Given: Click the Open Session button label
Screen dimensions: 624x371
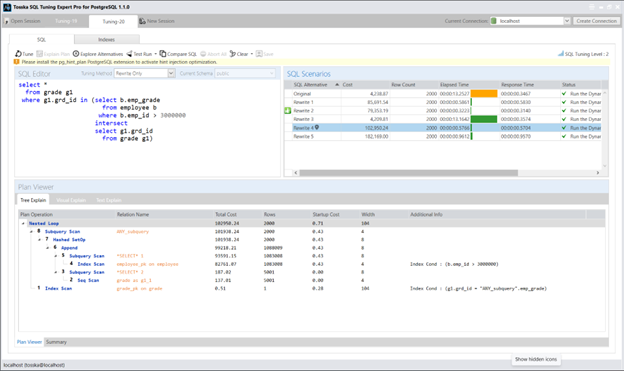Looking at the screenshot, I should point(25,21).
